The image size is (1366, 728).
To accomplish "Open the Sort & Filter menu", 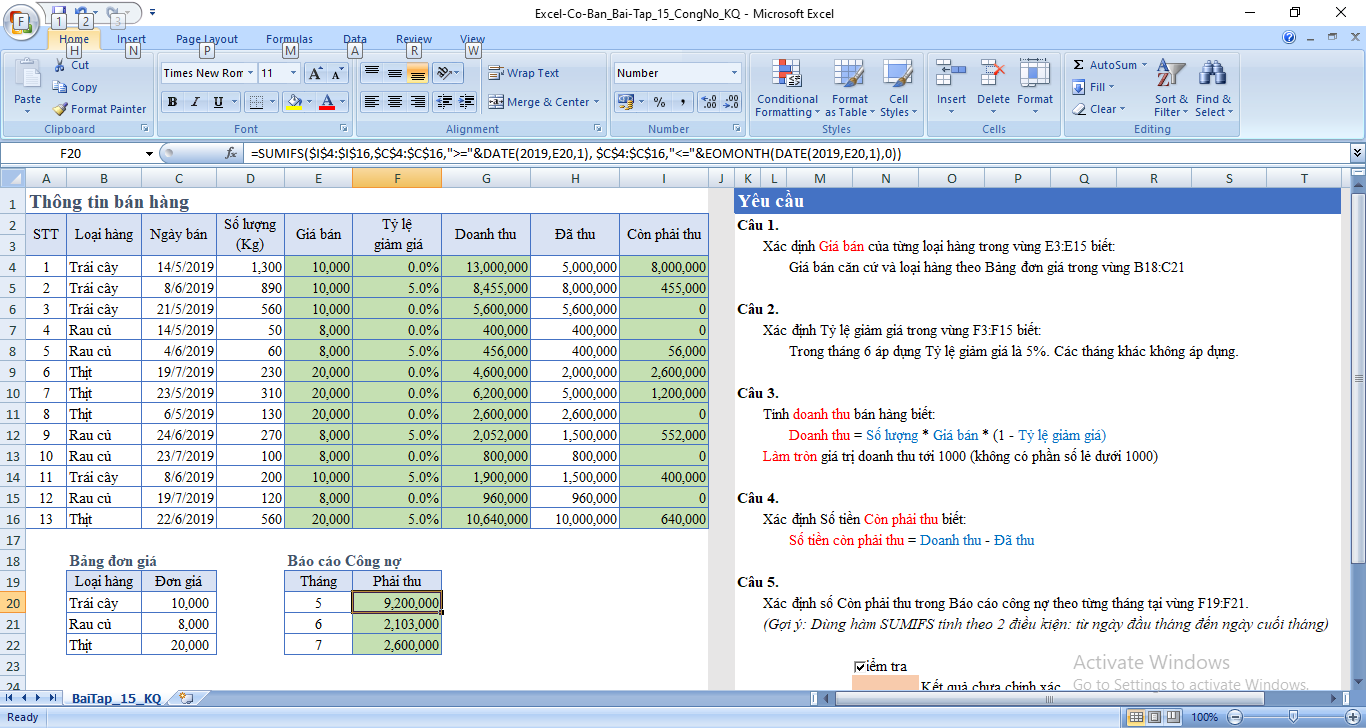I will coord(1170,88).
